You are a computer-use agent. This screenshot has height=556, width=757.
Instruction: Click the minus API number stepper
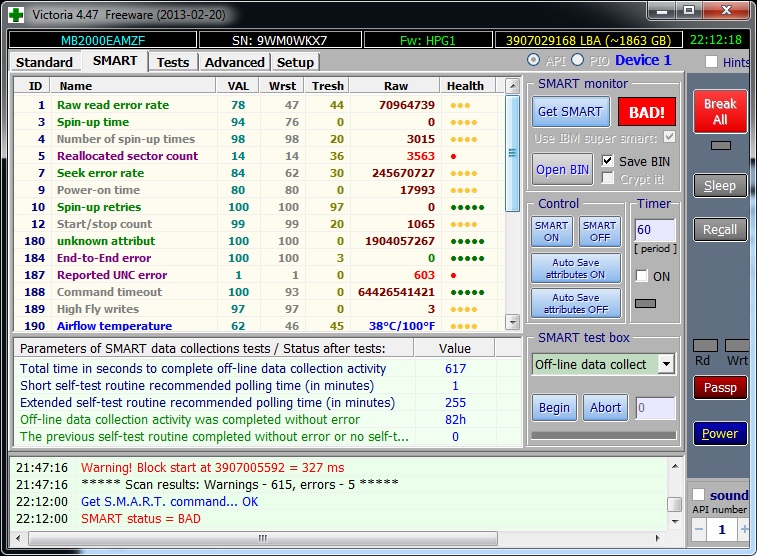699,528
